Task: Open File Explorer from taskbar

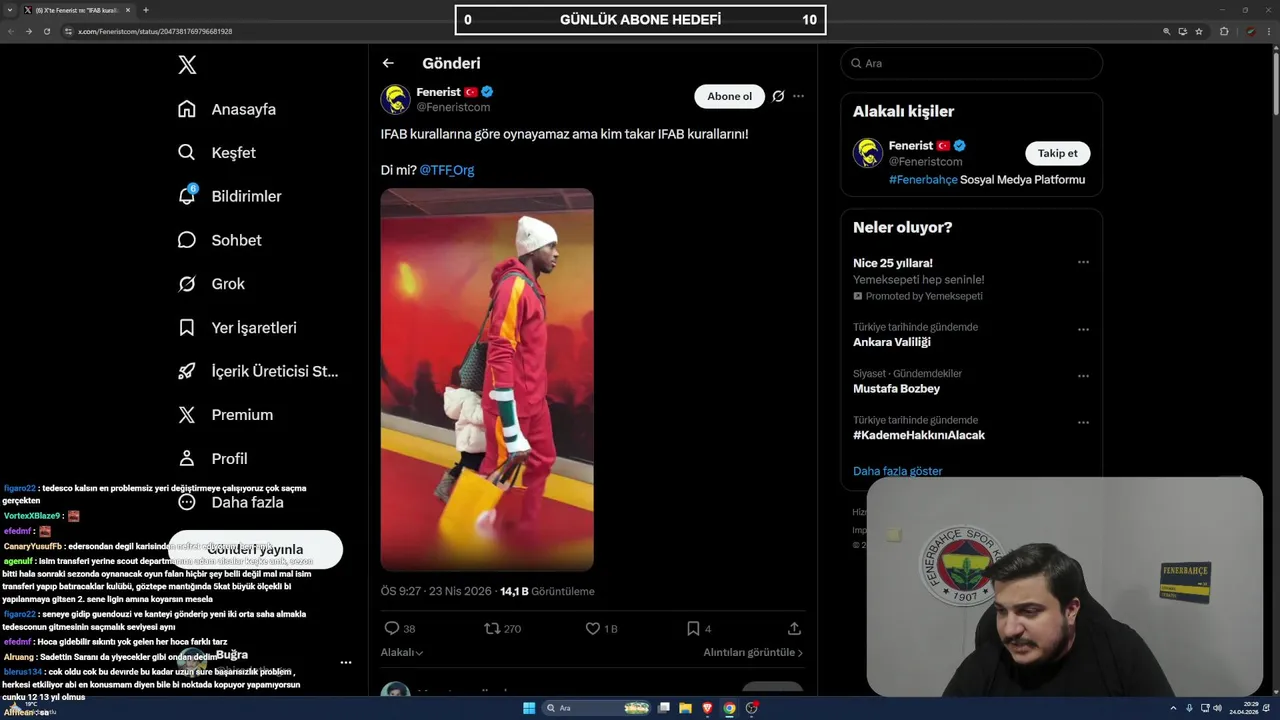Action: pyautogui.click(x=685, y=708)
